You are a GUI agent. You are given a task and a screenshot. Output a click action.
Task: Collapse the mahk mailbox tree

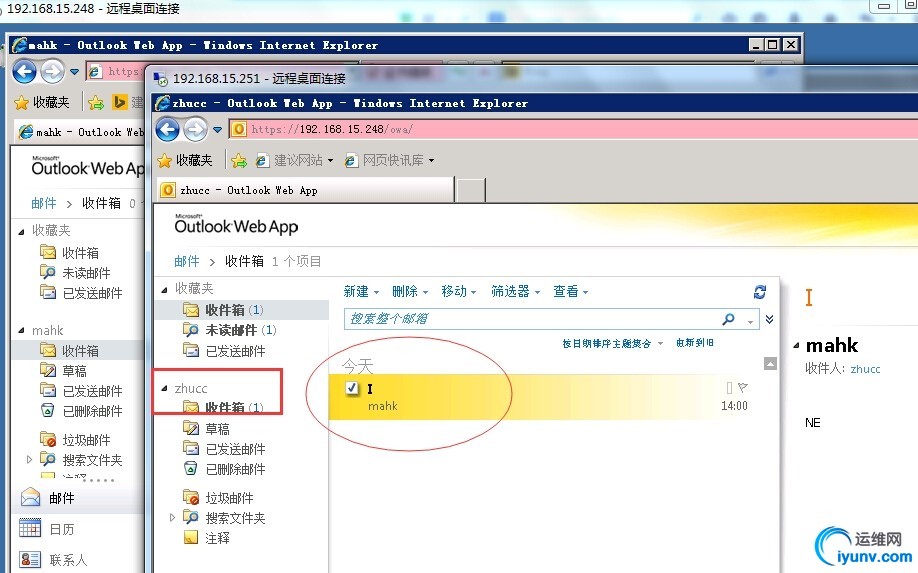(x=22, y=331)
